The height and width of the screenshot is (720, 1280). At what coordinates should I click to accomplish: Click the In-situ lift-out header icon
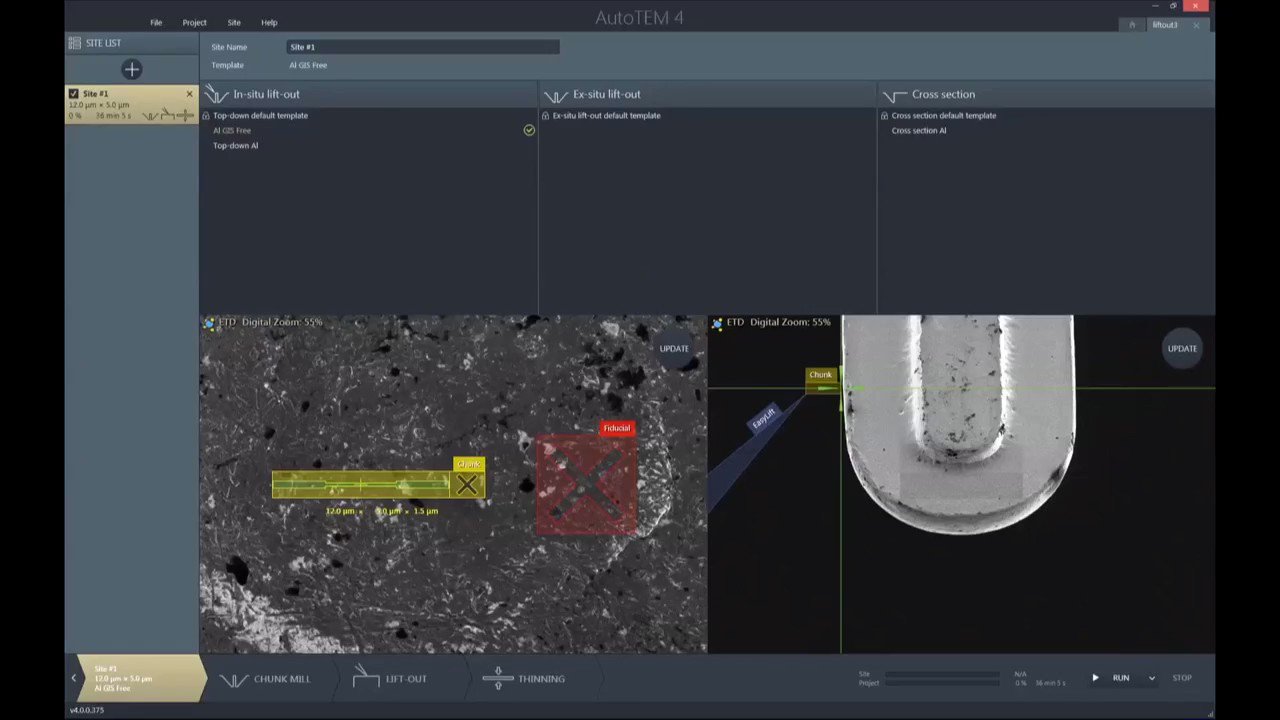pos(216,95)
